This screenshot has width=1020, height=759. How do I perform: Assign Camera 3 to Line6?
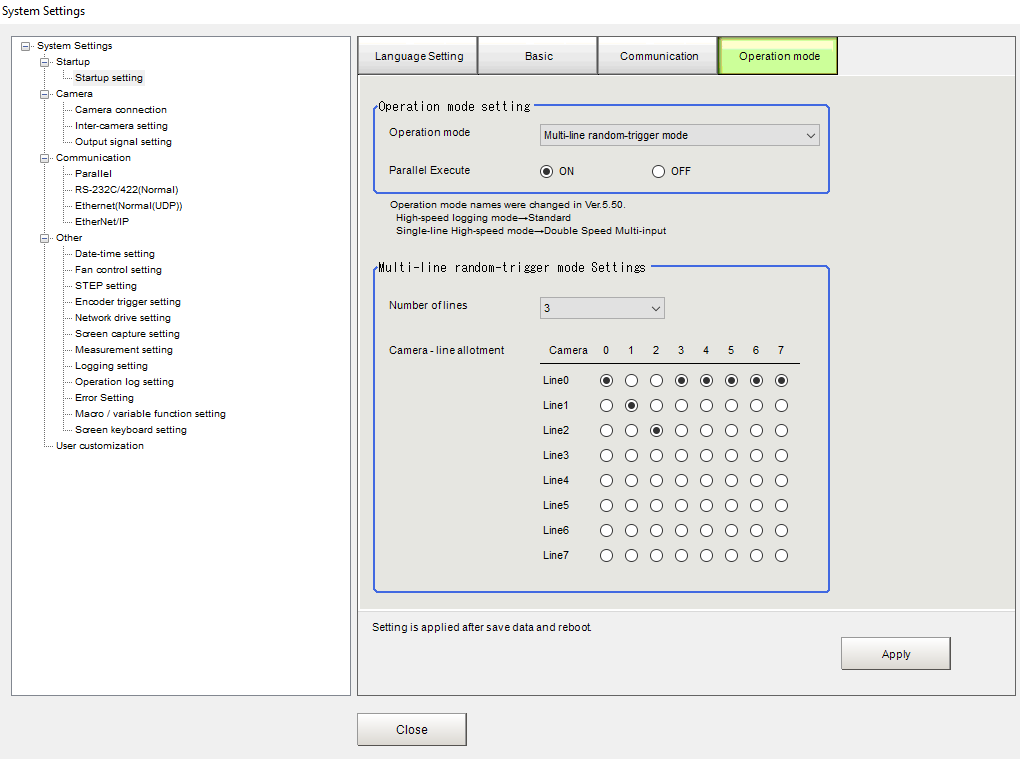681,531
